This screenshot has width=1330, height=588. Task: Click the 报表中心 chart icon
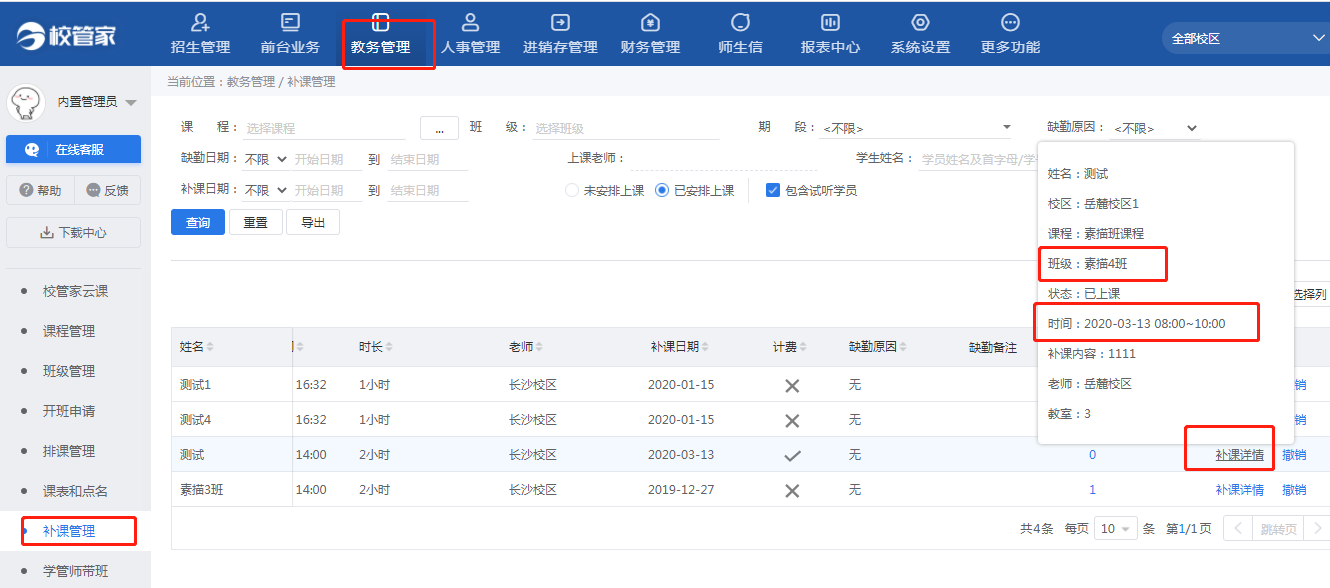[830, 22]
